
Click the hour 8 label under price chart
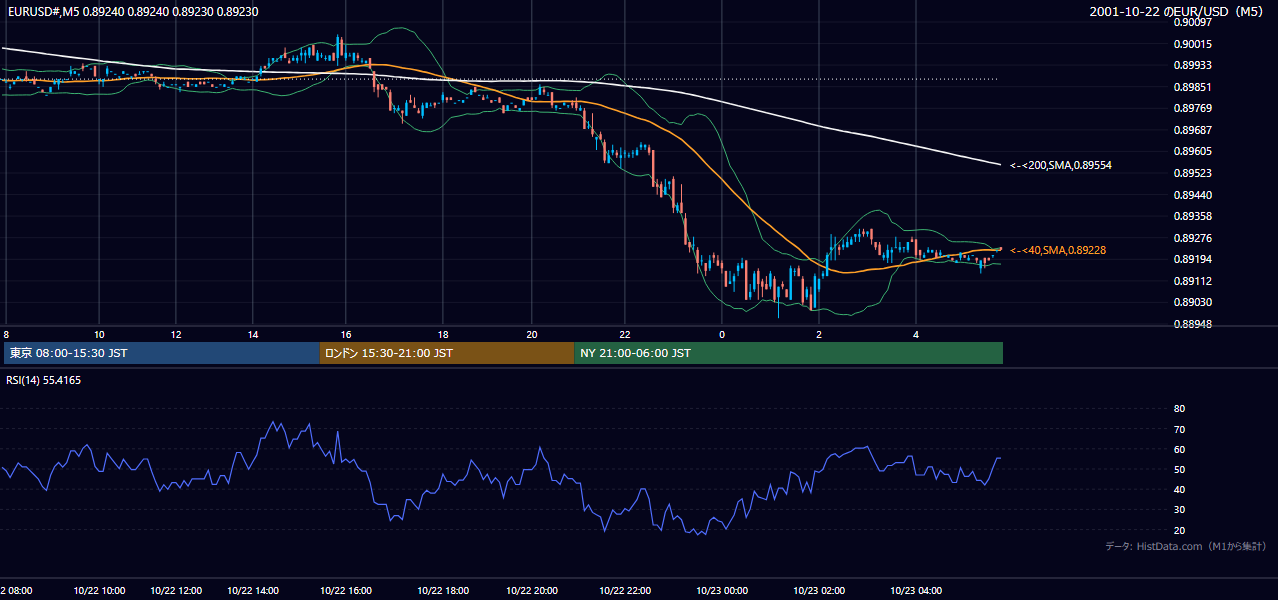(x=6, y=334)
